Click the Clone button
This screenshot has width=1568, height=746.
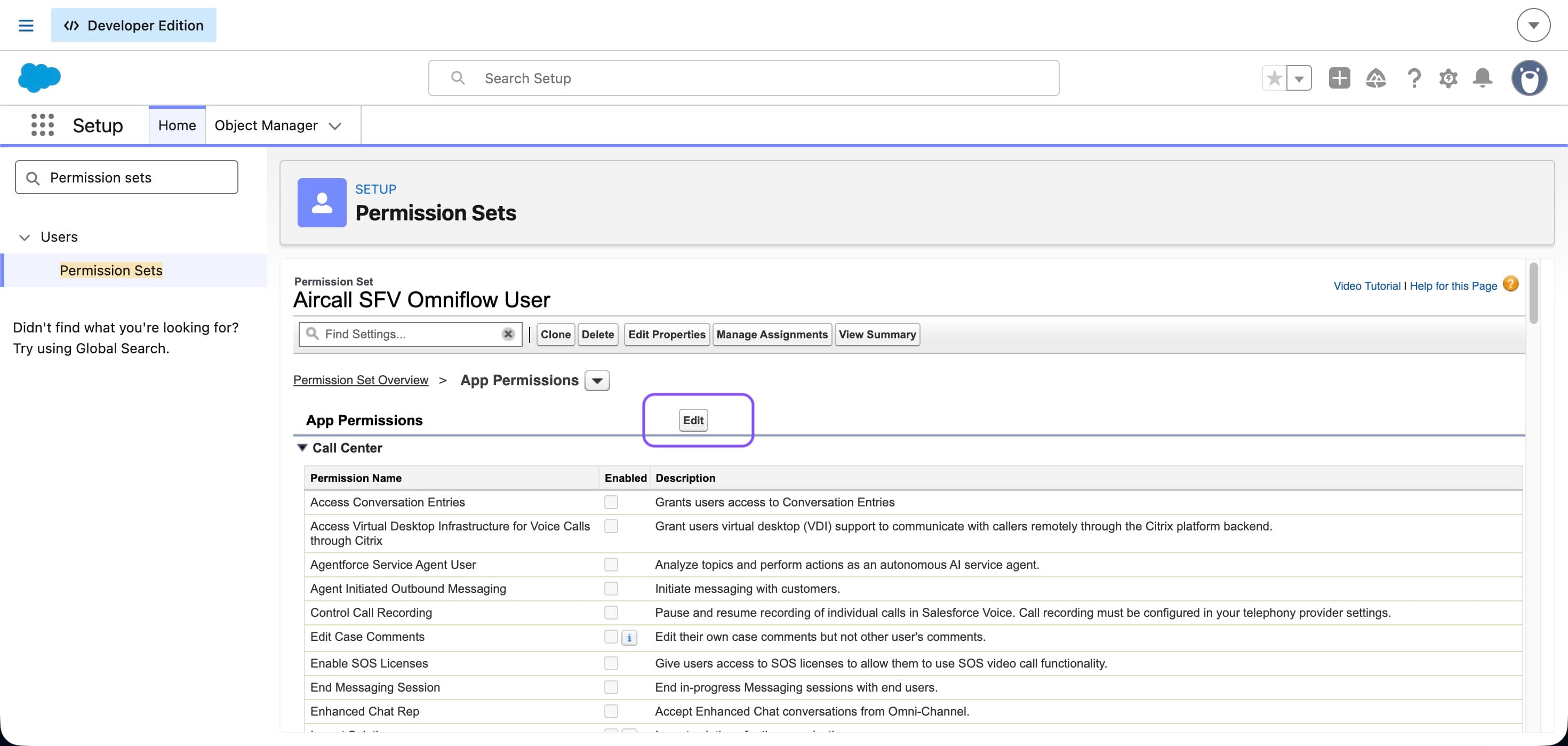556,335
